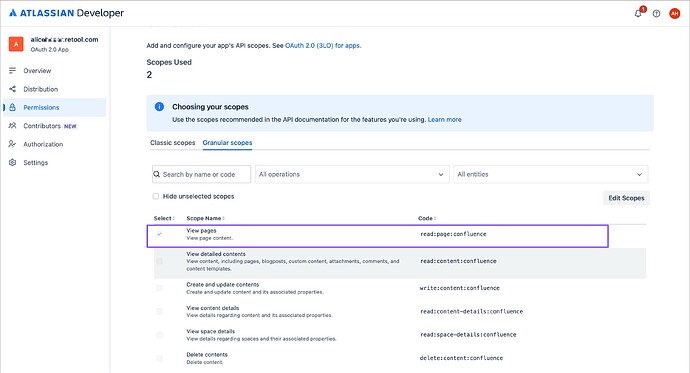Click the retool.com app name
Screen dimensions: 690x373
click(64, 39)
